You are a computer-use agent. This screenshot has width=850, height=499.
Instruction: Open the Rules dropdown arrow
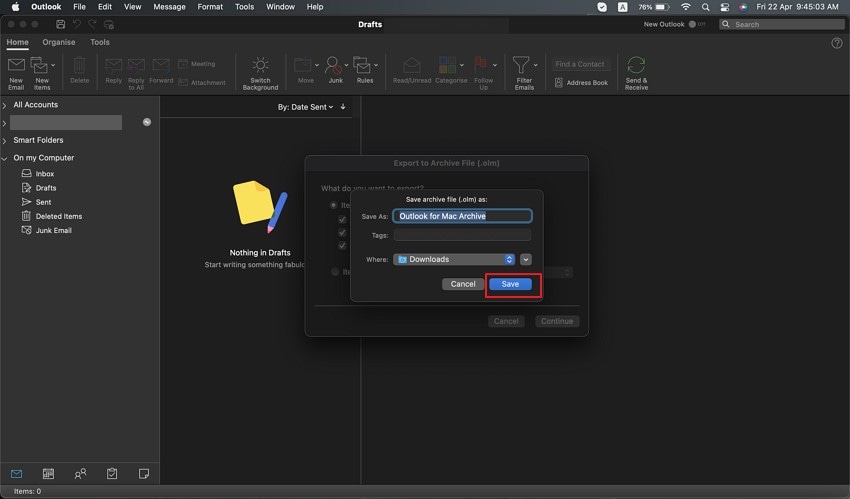(376, 66)
